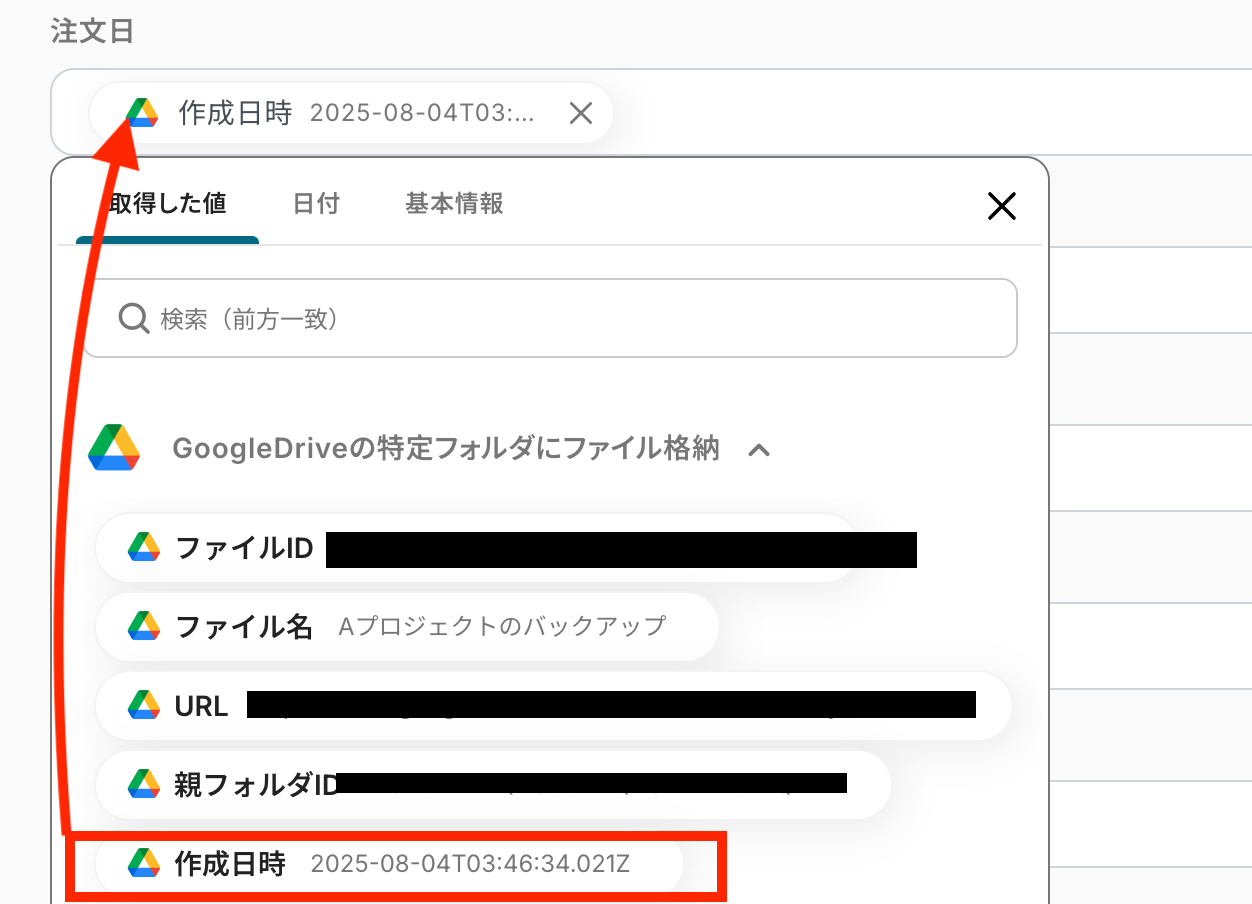Close the value picker popup with the X
Viewport: 1252px width, 904px height.
pyautogui.click(x=1001, y=206)
